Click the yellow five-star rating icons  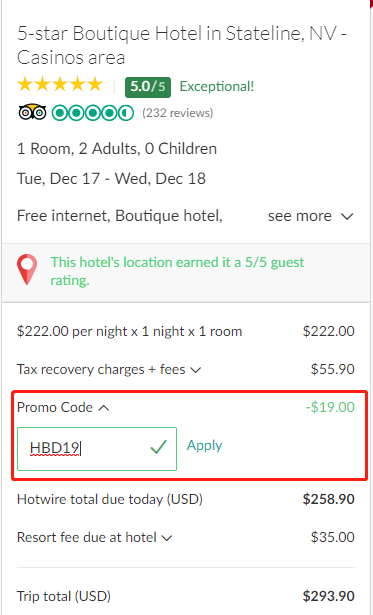pos(60,85)
